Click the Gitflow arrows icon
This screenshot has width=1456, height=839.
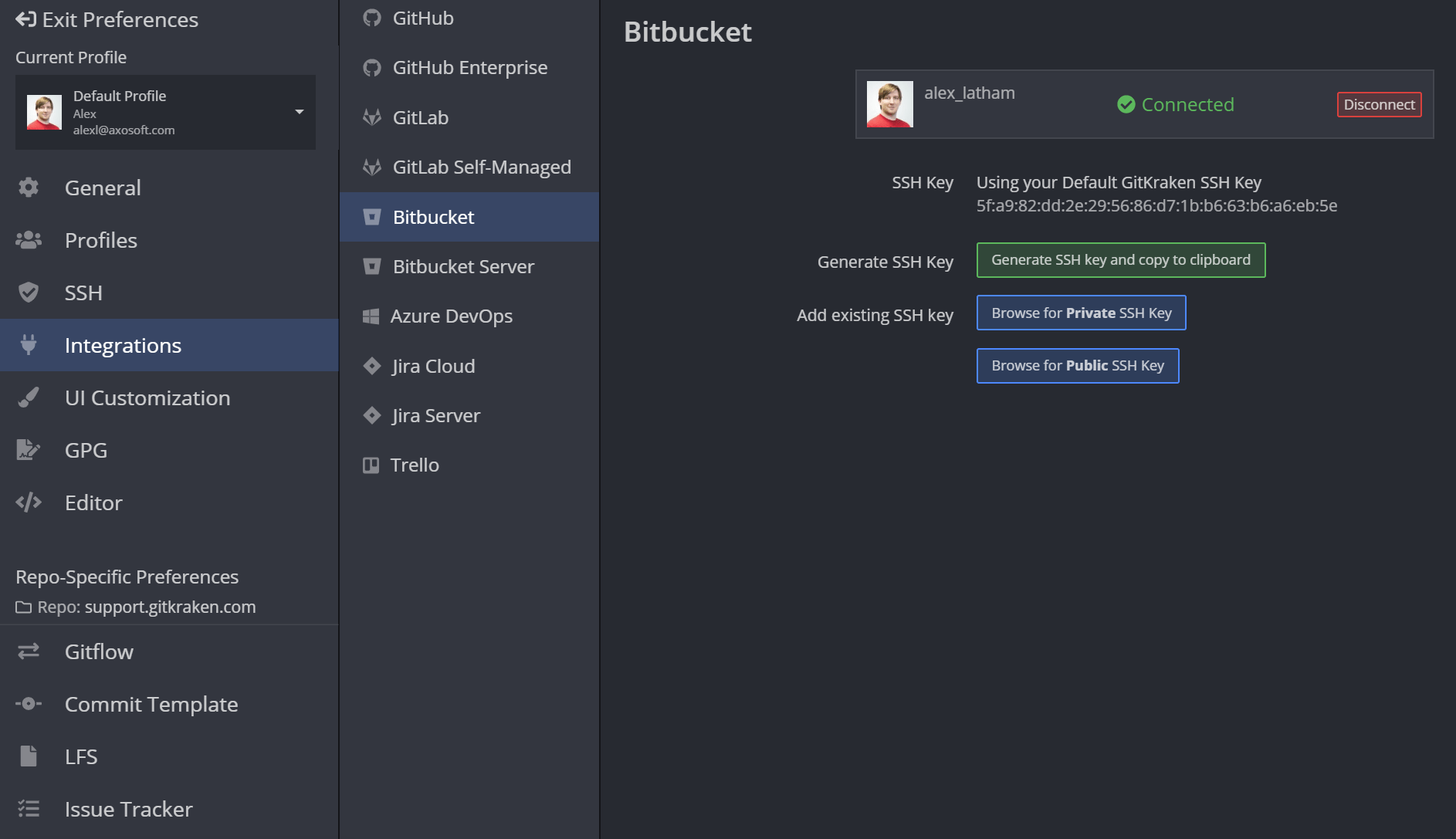point(29,651)
